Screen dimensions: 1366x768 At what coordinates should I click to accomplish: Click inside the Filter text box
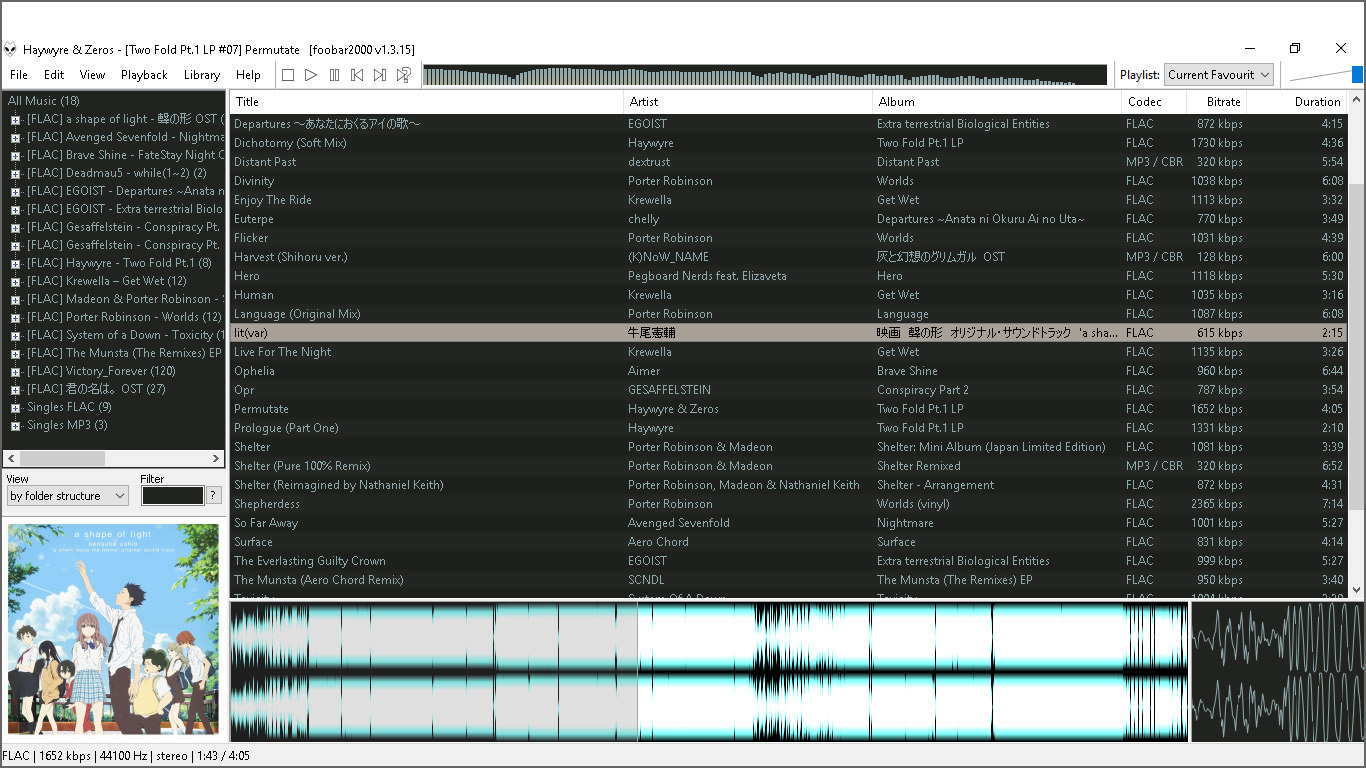172,494
